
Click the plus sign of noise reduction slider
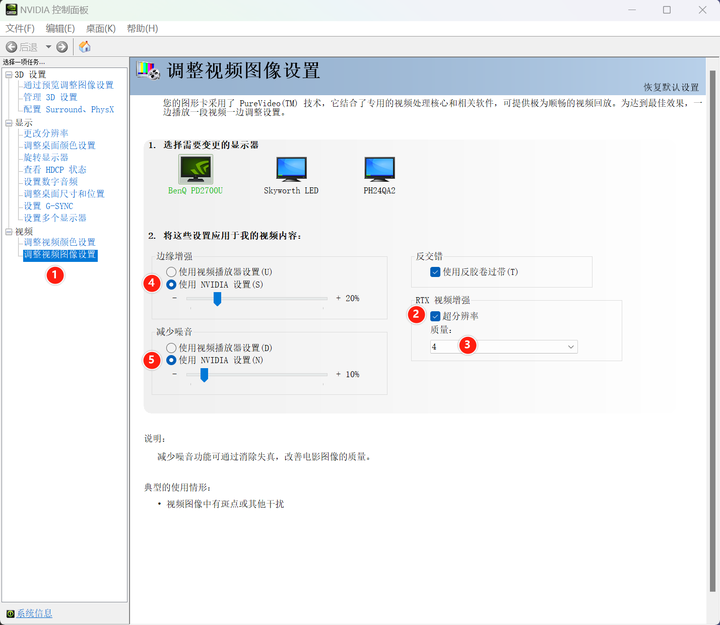(338, 374)
